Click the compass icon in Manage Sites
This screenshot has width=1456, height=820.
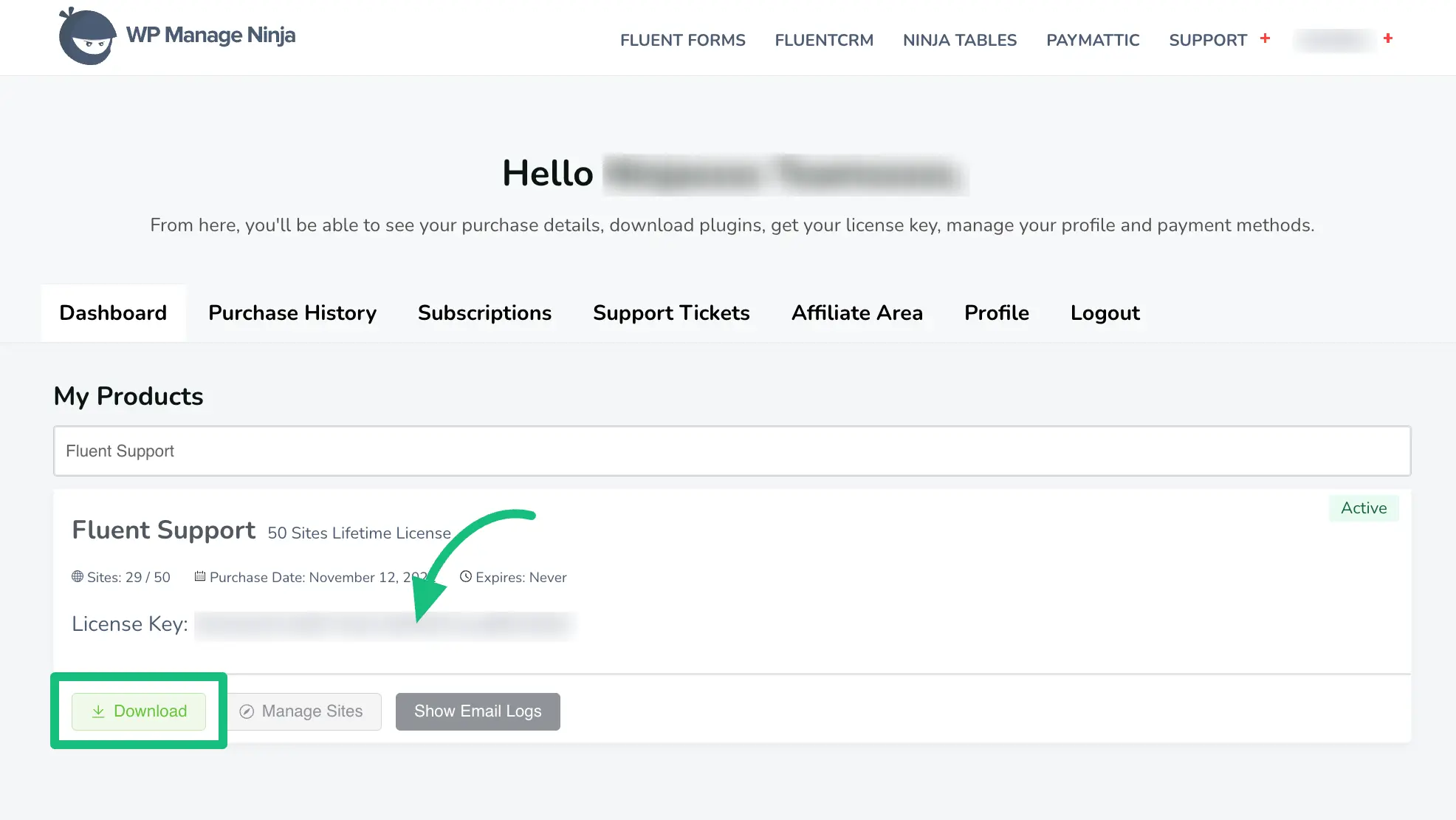pos(247,711)
